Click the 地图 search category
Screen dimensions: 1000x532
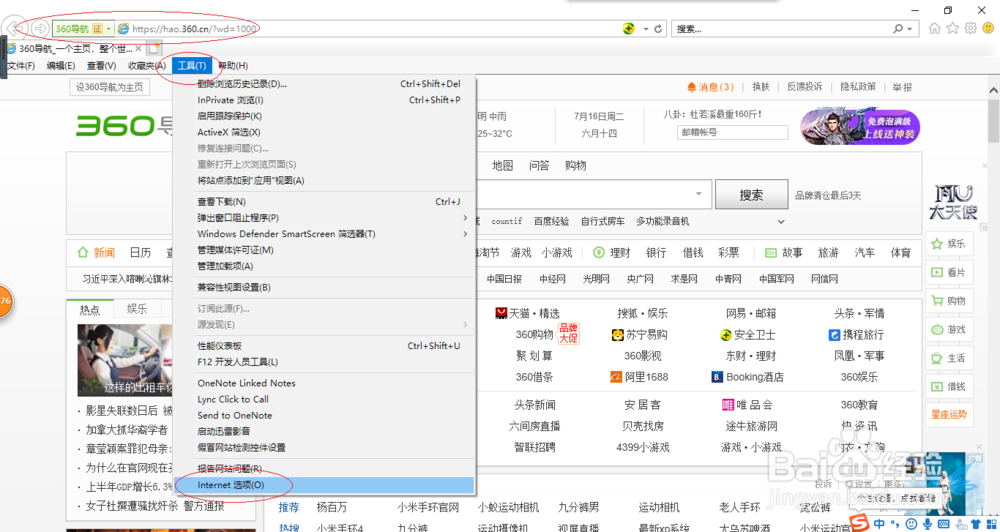tap(503, 166)
